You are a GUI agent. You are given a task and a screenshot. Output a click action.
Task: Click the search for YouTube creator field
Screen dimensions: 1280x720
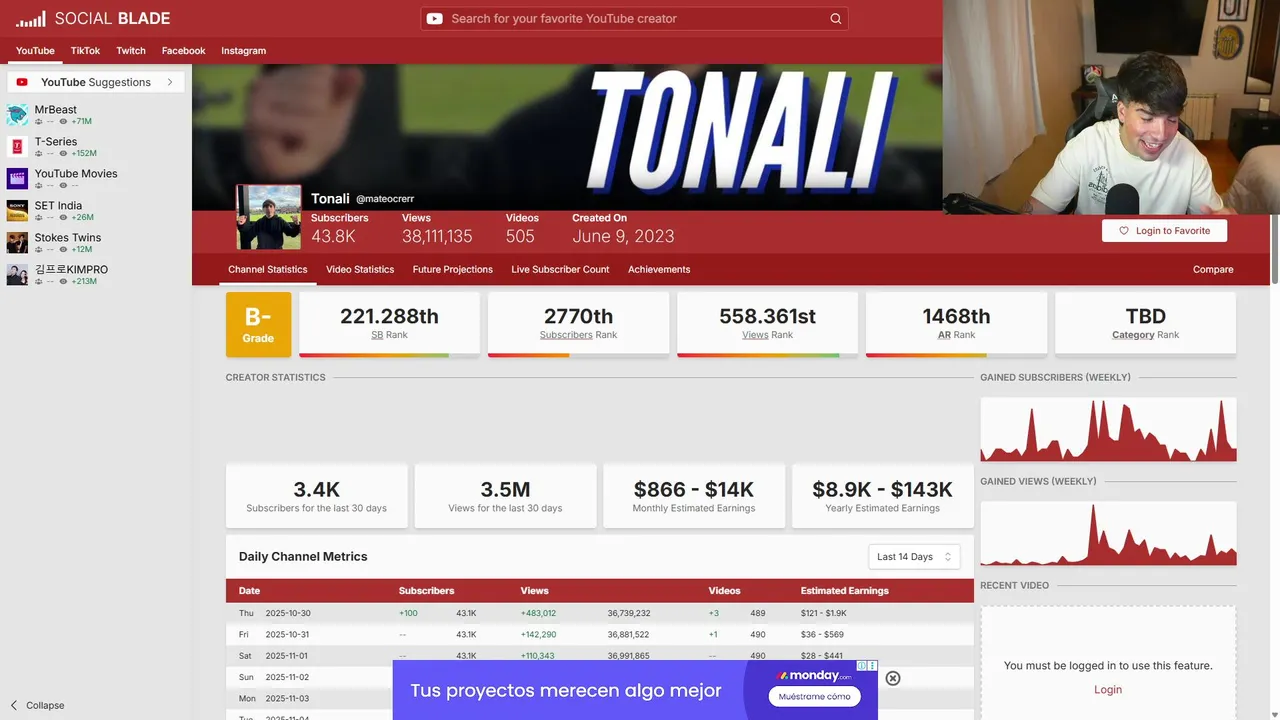(634, 18)
